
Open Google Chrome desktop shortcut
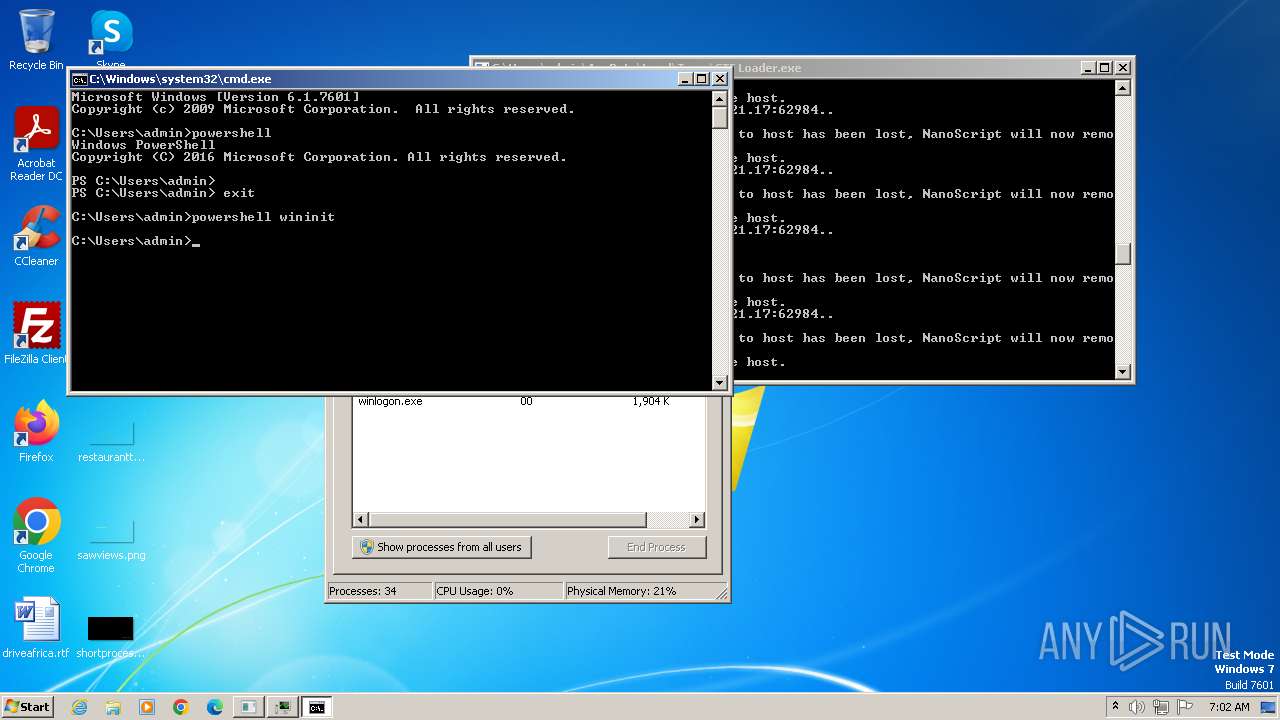[36, 536]
